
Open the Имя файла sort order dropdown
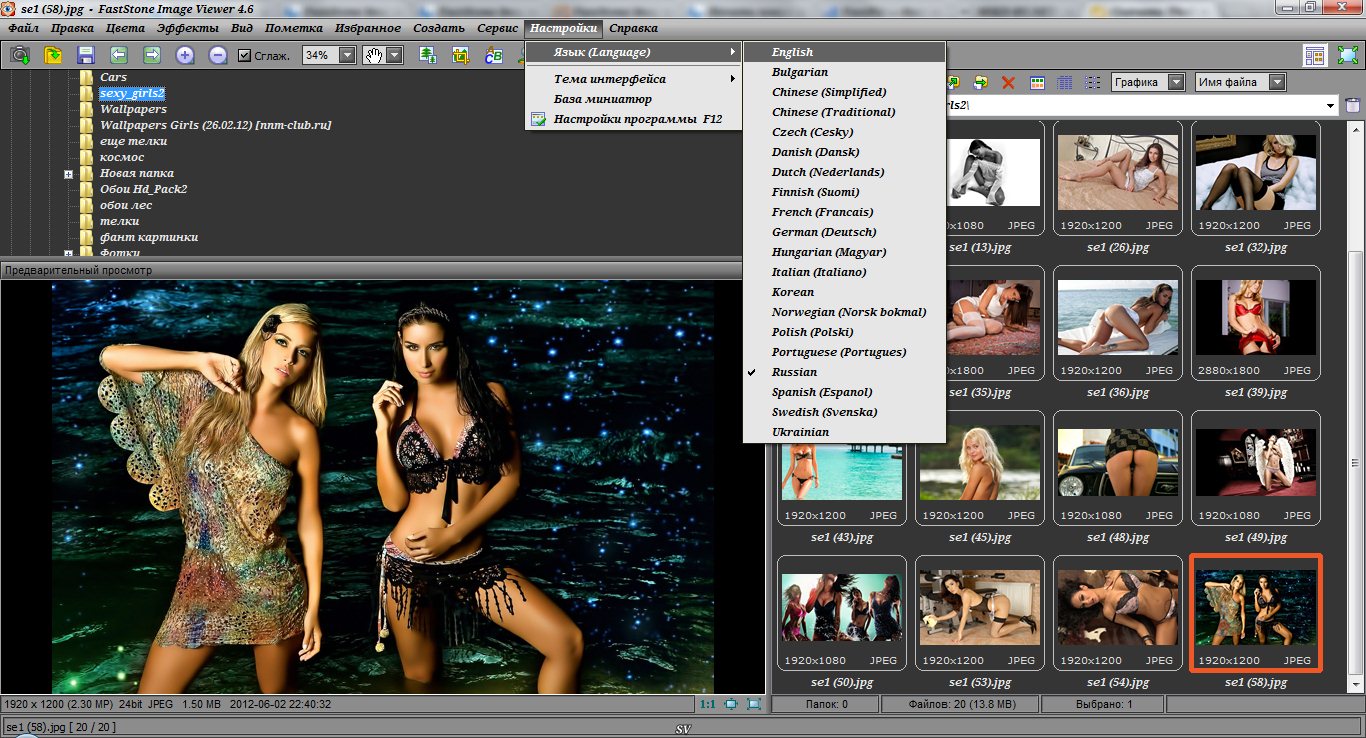coord(1277,82)
